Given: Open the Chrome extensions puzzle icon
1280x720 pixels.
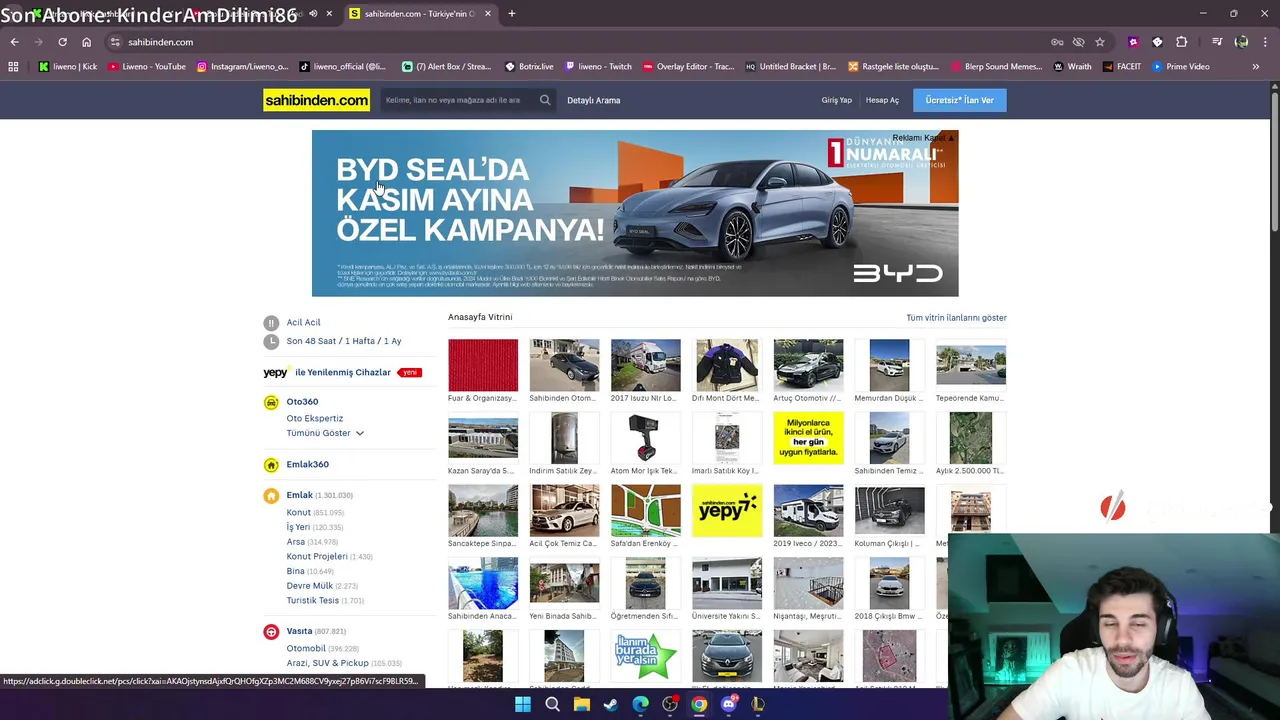Looking at the screenshot, I should coord(1181,42).
